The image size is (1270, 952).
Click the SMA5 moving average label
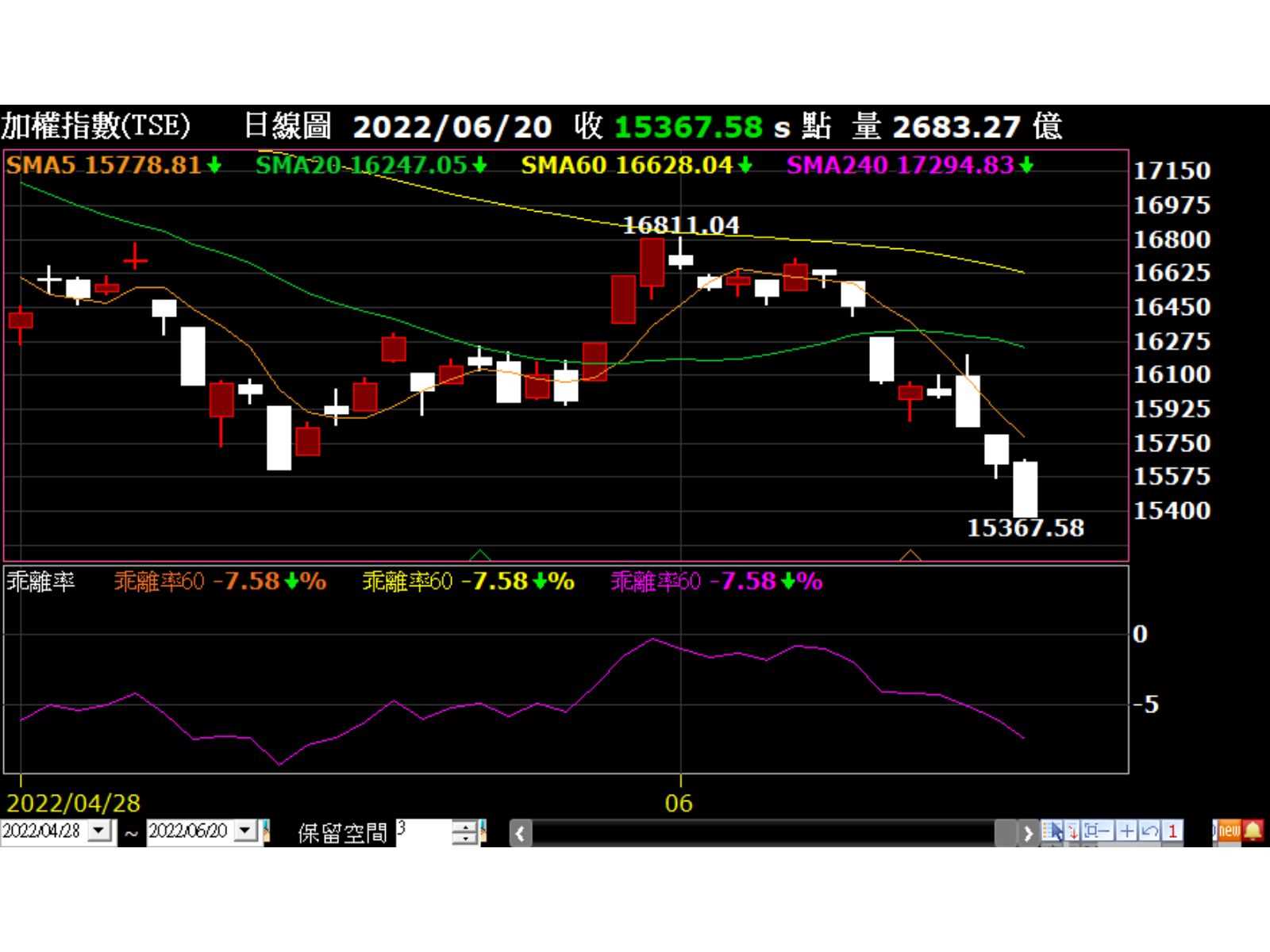click(105, 165)
